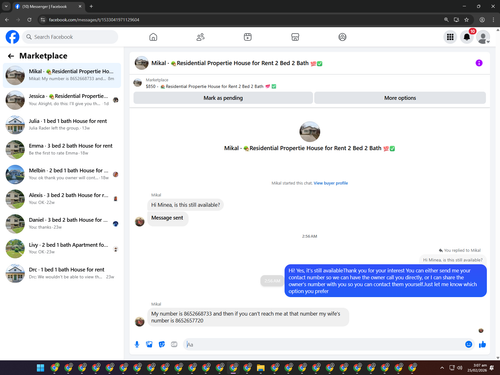Bookmark this page with the star icon
500x375 pixels.
coord(467,20)
